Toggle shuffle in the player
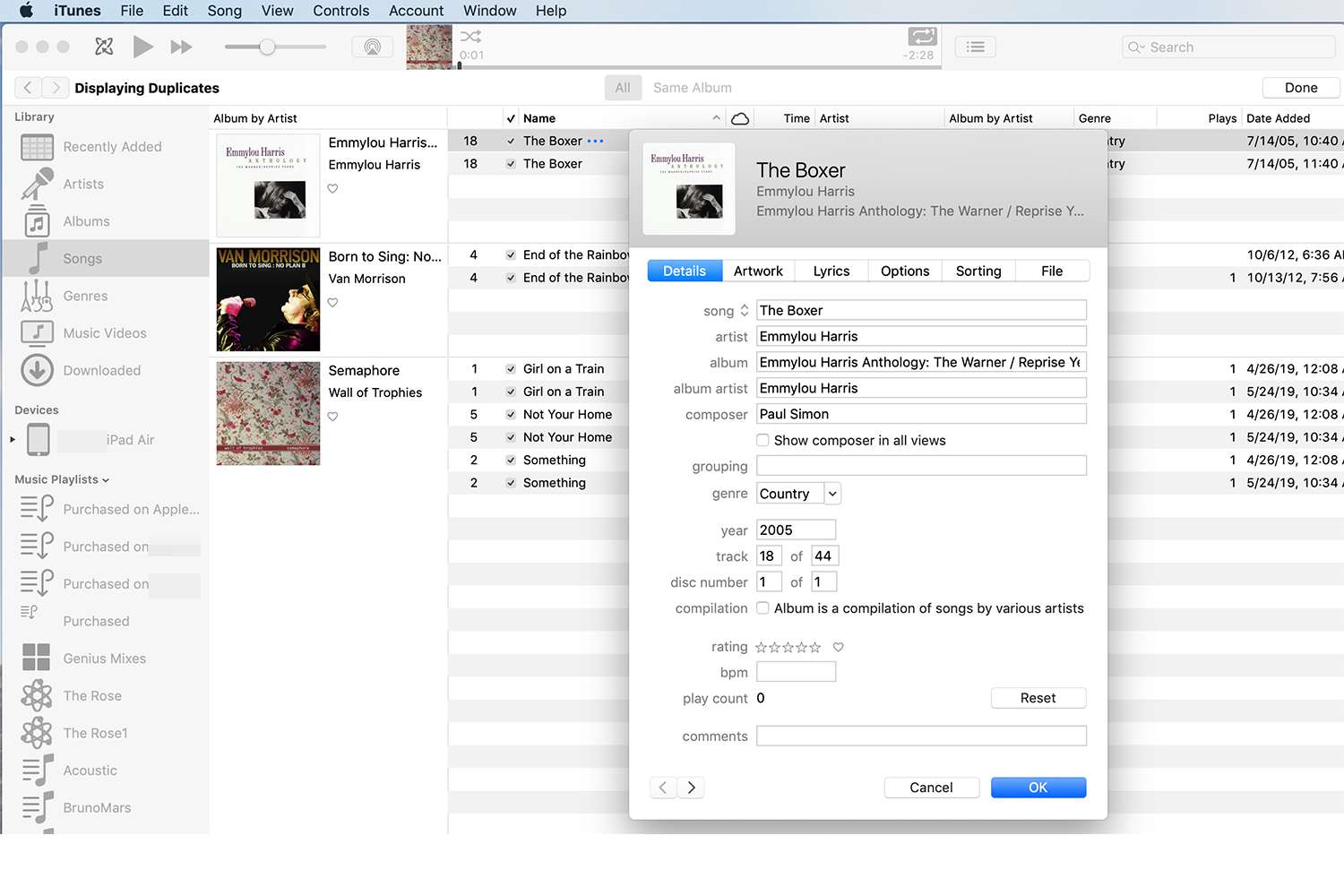 pos(470,37)
